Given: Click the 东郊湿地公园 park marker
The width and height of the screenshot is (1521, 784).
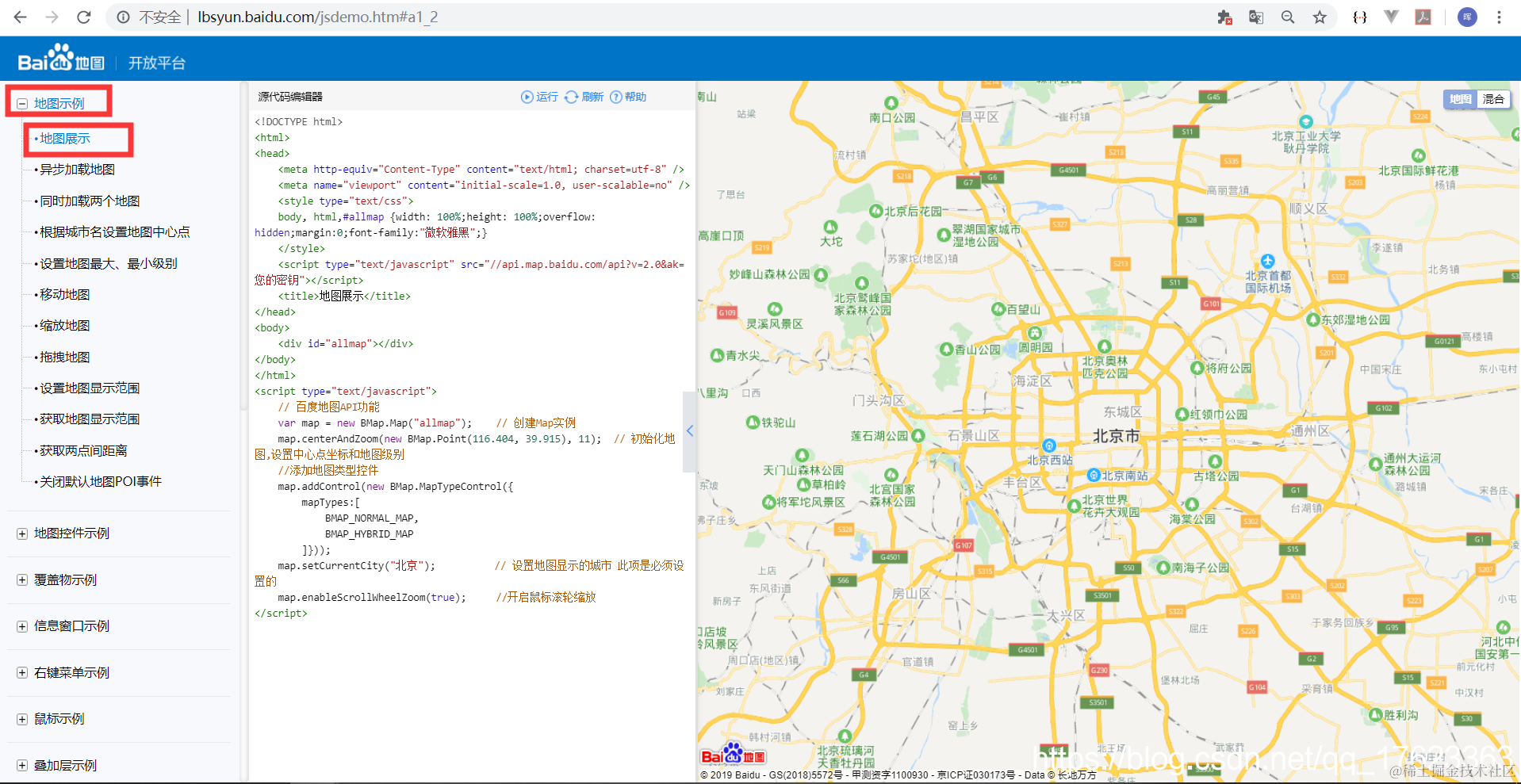Looking at the screenshot, I should 1312,319.
